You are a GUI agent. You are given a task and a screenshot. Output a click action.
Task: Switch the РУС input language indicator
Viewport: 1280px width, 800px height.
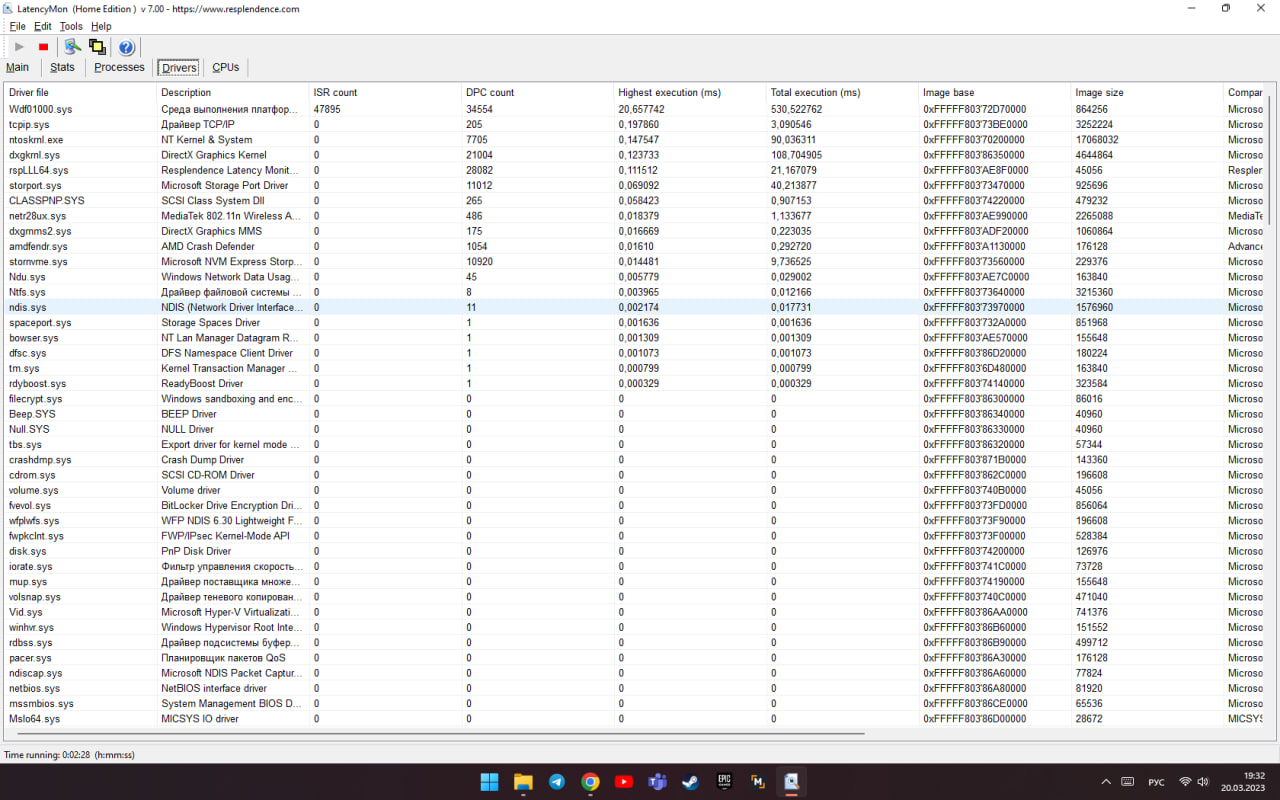click(x=1156, y=782)
